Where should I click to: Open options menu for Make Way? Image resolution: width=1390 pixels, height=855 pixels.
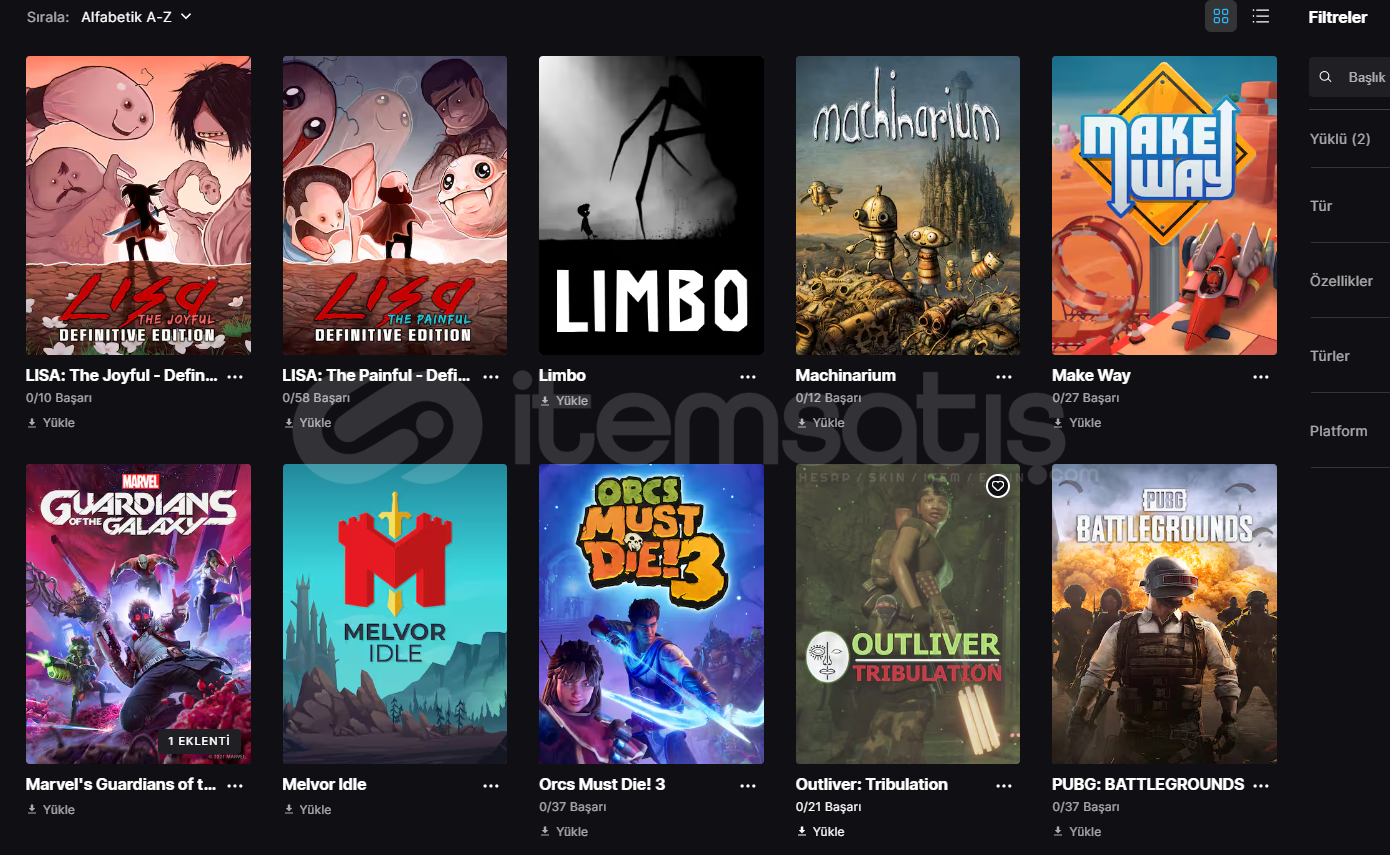click(1261, 377)
